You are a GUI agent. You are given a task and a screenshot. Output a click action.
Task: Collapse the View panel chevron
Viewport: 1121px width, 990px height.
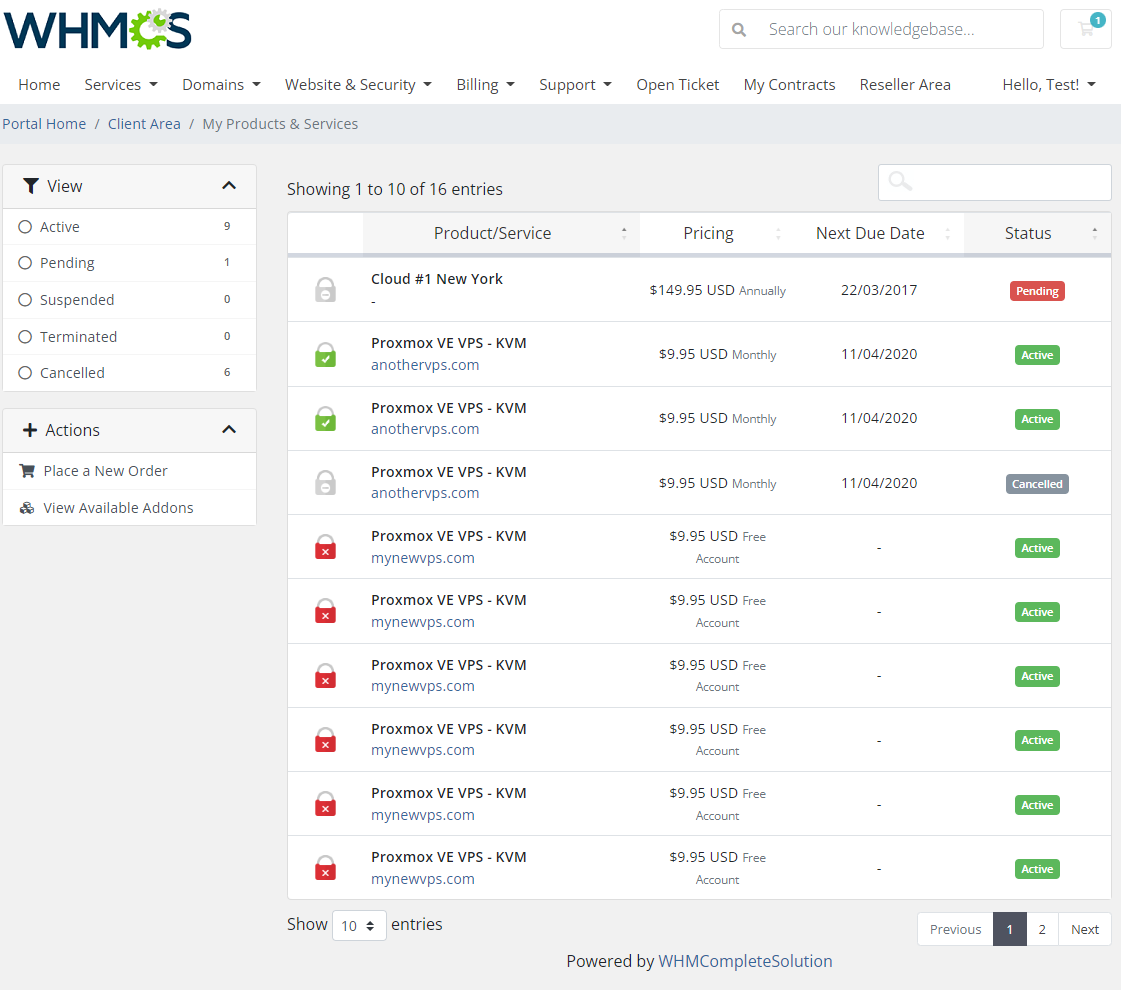229,186
